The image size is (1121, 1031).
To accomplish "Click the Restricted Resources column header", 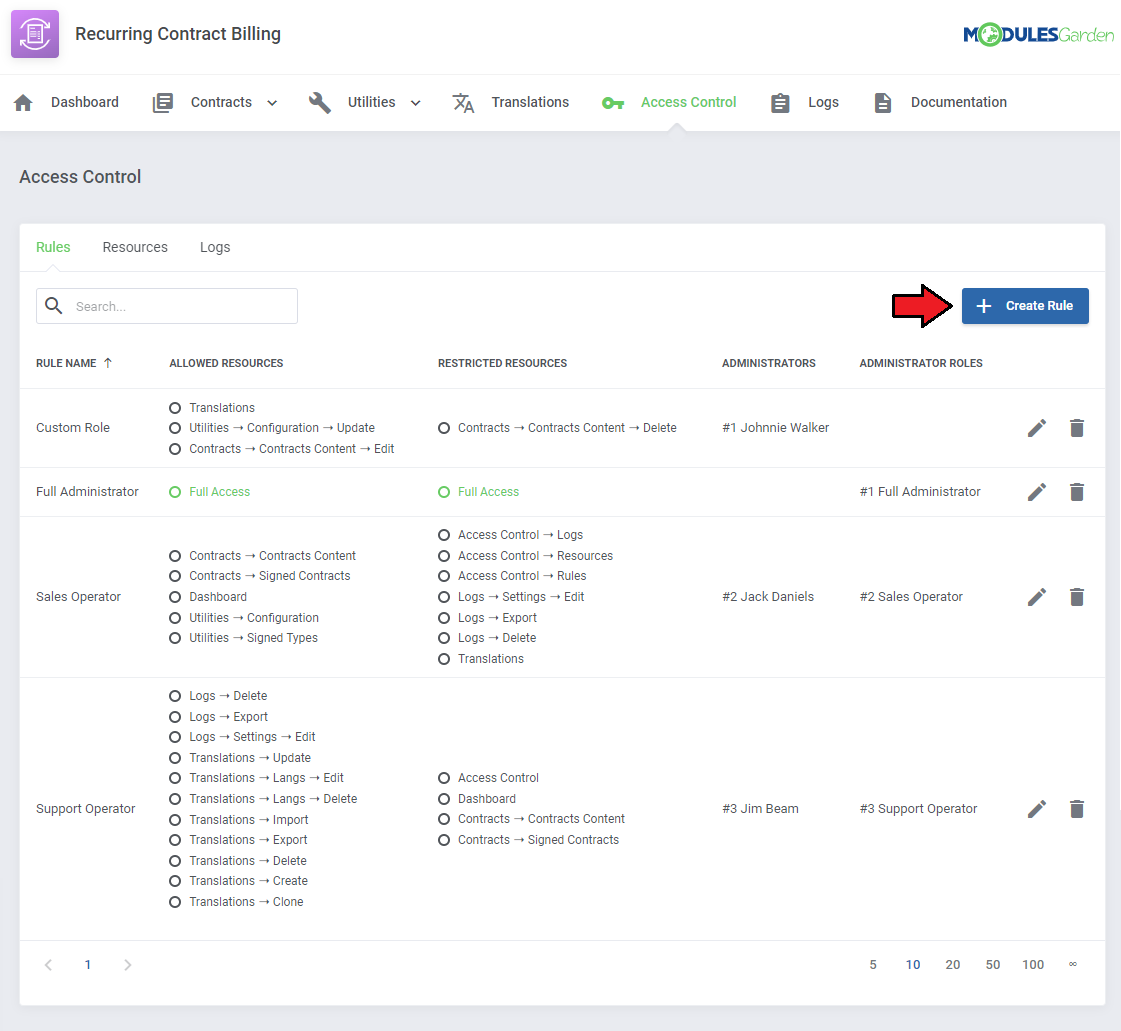I will point(502,363).
